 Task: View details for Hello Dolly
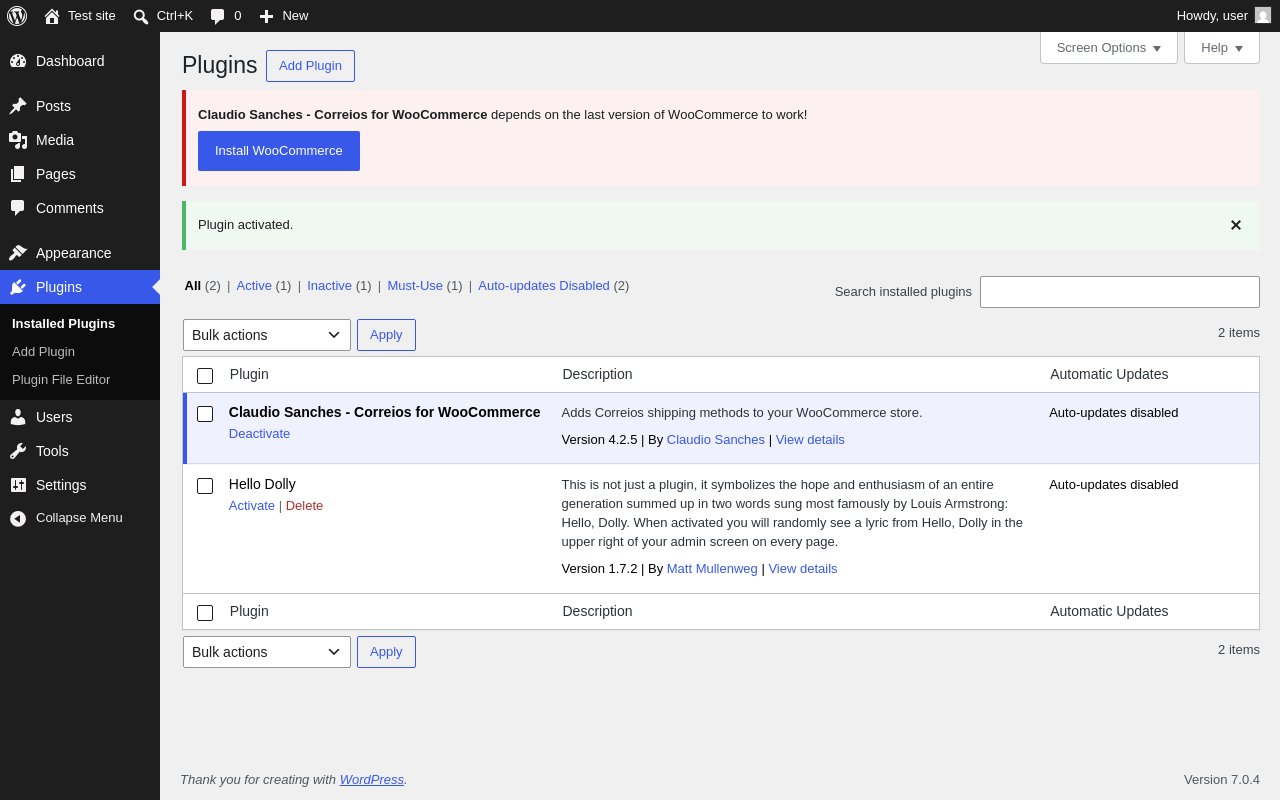click(803, 569)
